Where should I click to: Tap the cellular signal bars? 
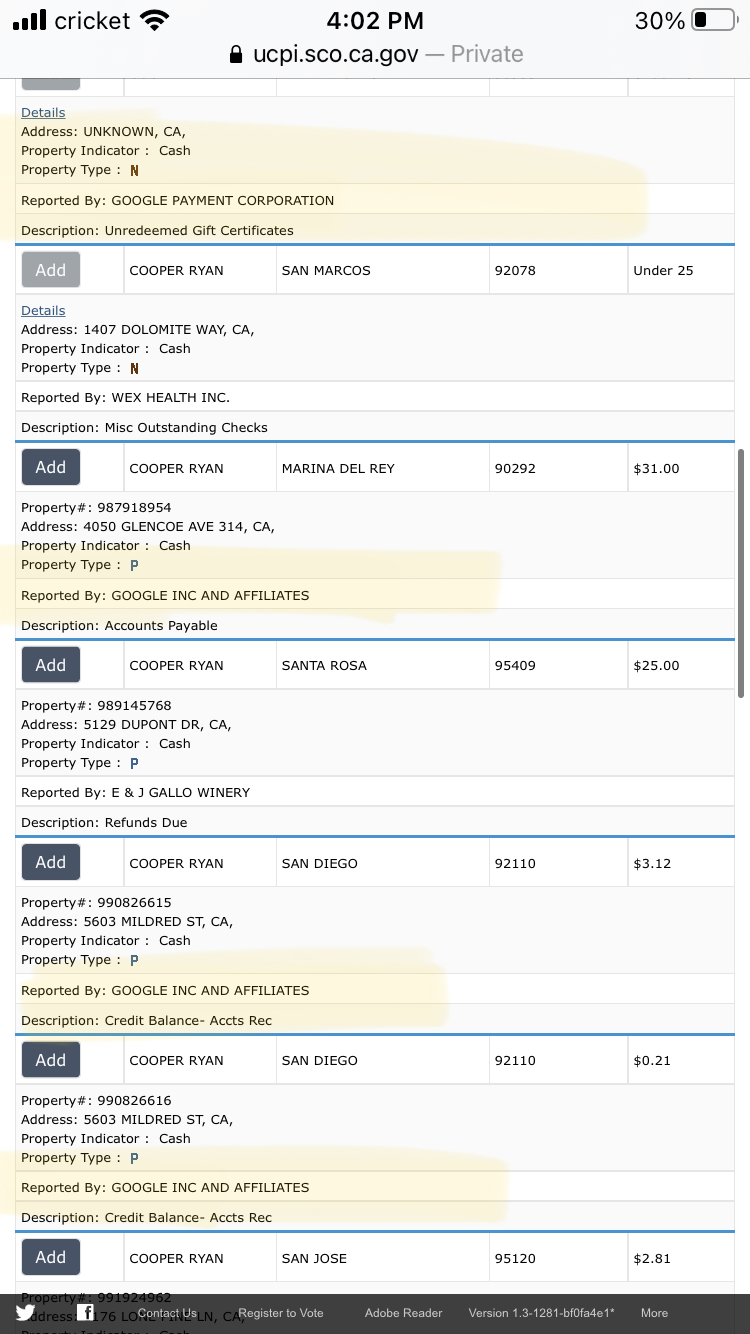click(x=29, y=20)
